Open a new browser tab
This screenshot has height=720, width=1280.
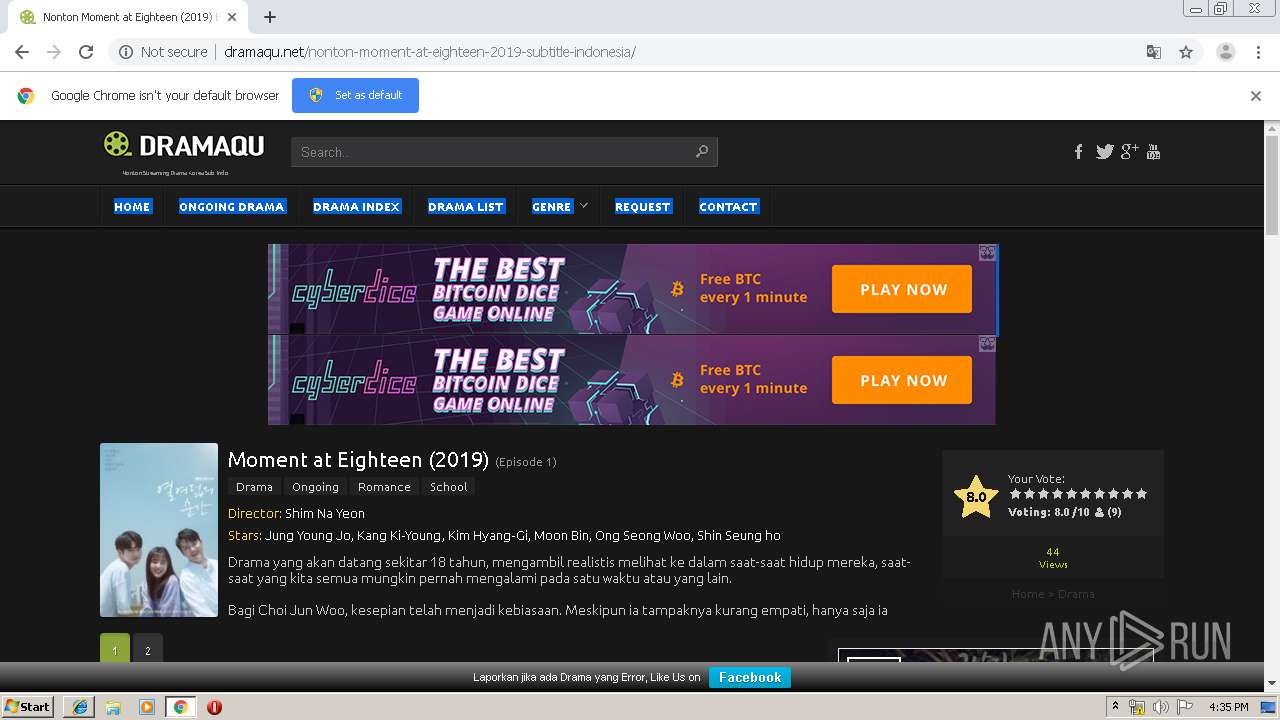click(x=270, y=17)
